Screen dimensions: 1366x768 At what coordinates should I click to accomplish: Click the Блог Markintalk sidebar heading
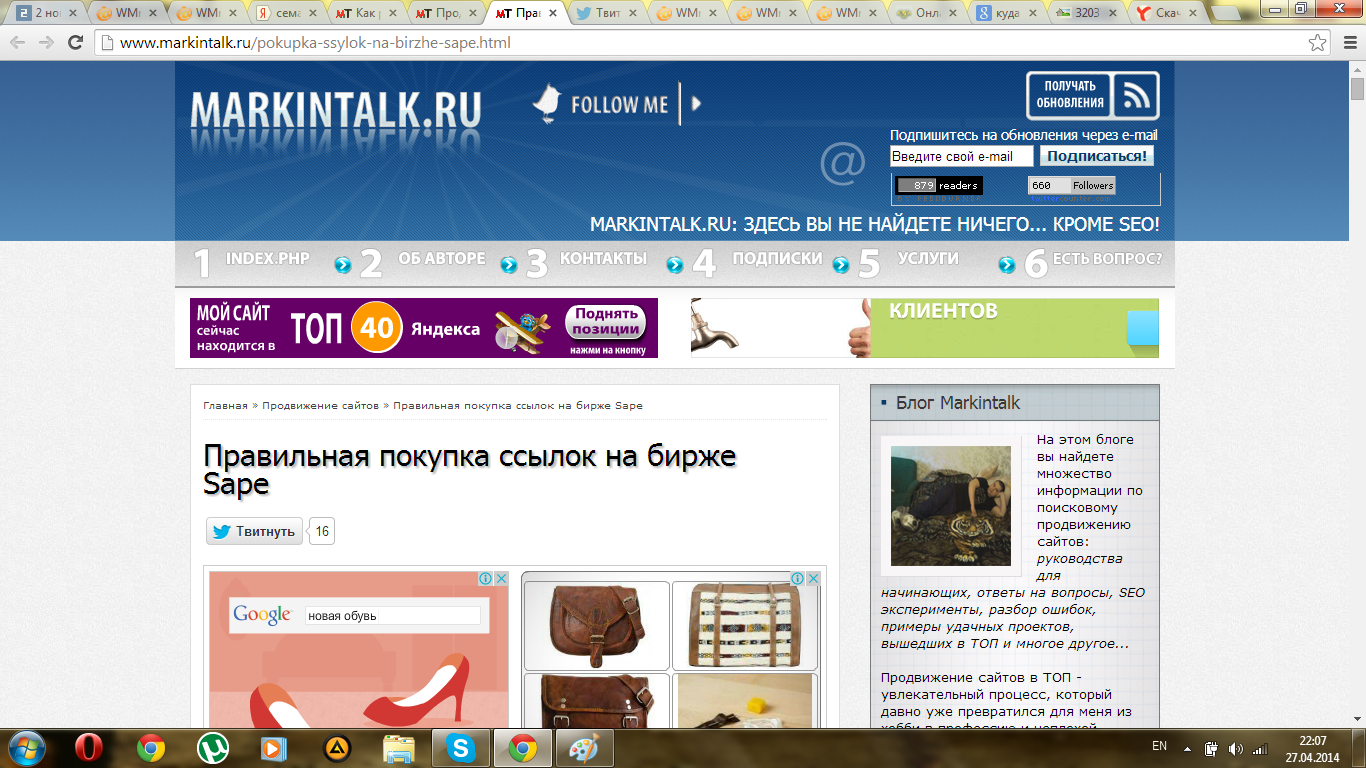coord(958,403)
